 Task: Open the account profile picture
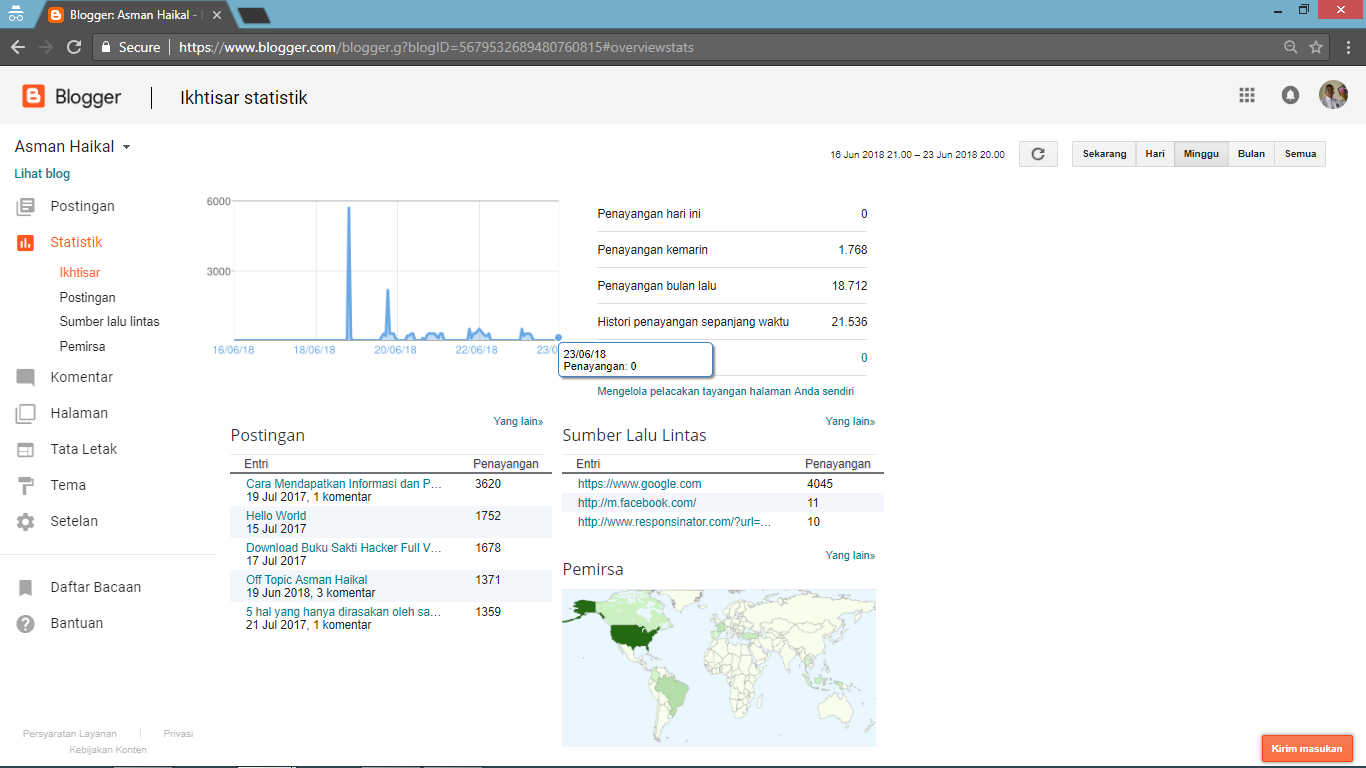pos(1333,95)
